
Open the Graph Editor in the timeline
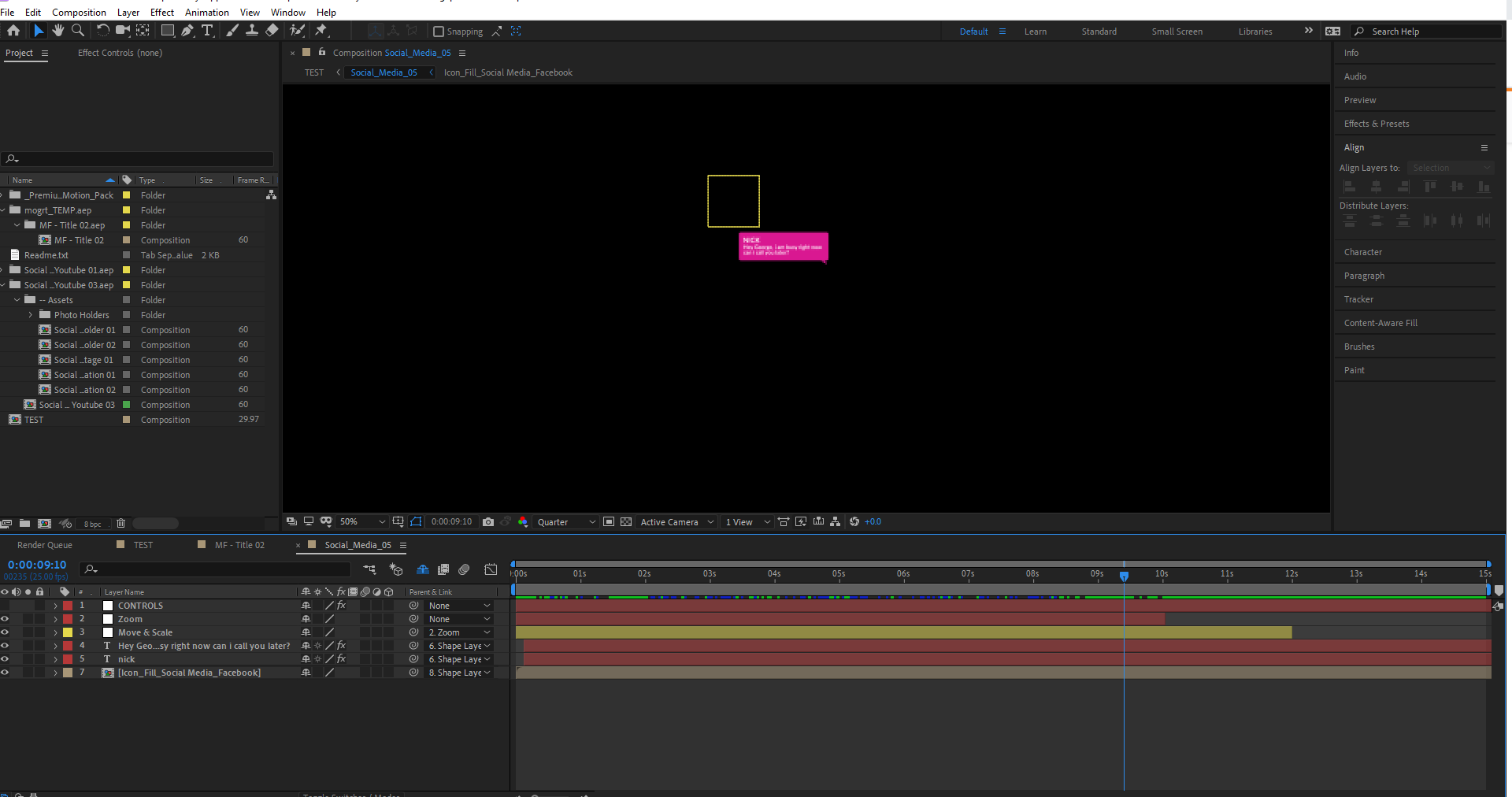[491, 569]
